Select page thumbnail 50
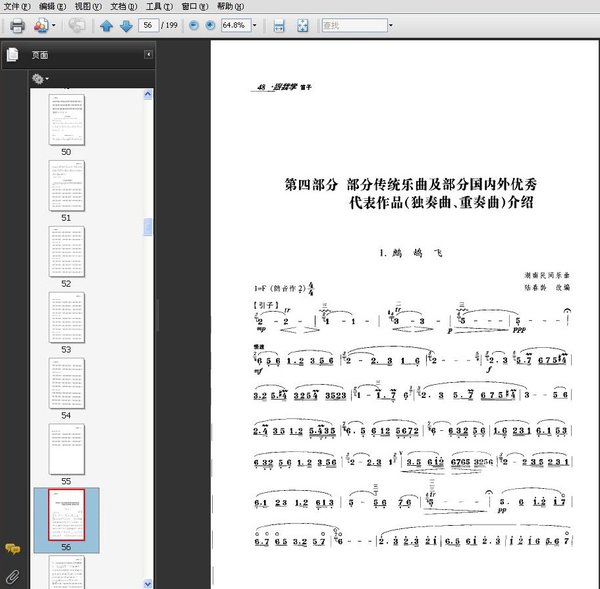This screenshot has height=589, width=600. click(67, 120)
